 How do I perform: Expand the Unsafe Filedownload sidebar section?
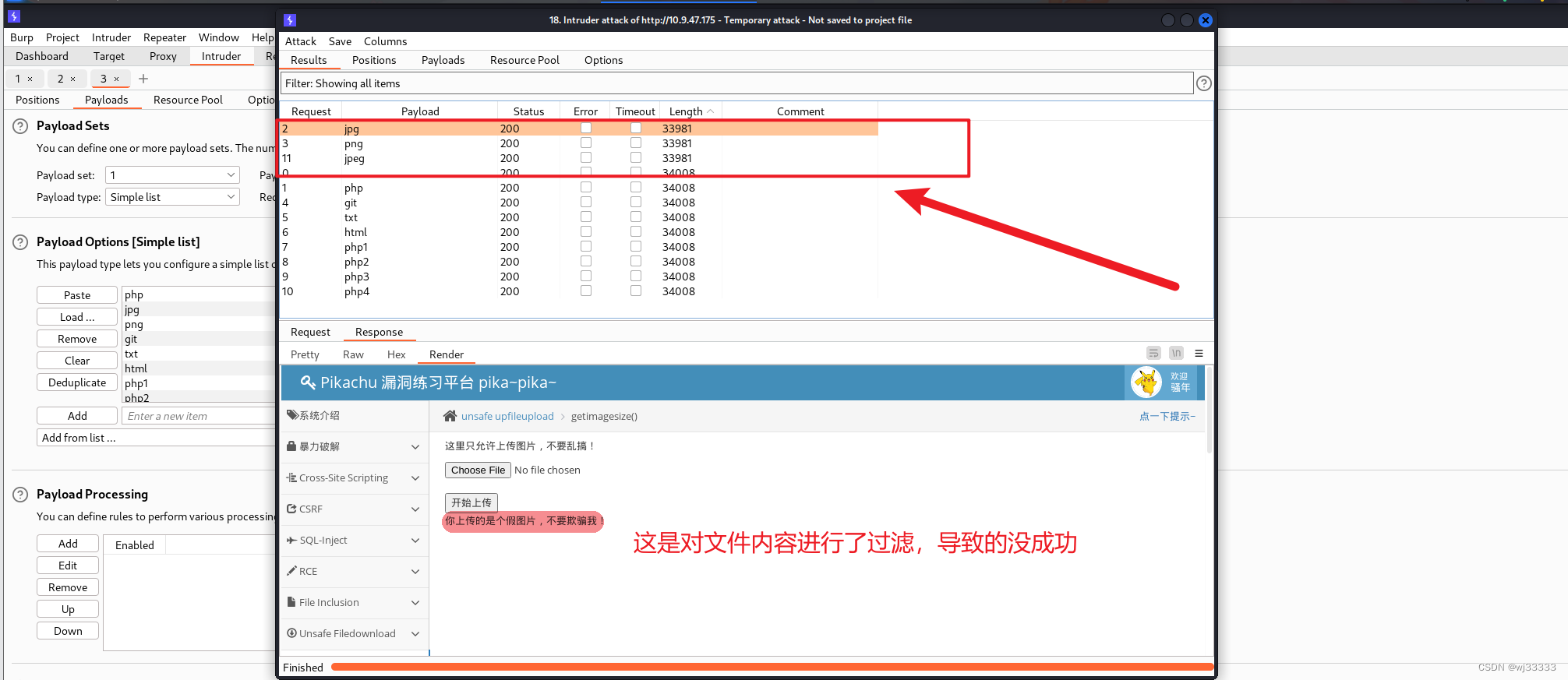[x=355, y=633]
